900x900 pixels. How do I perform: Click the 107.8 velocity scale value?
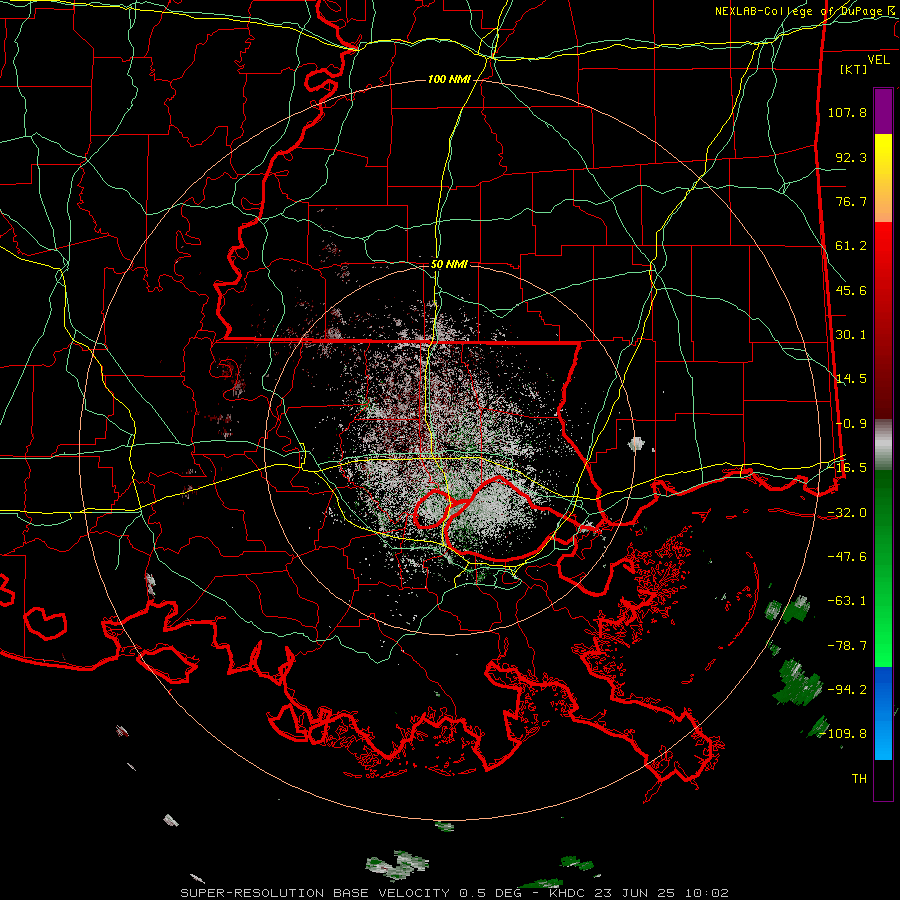pyautogui.click(x=847, y=112)
